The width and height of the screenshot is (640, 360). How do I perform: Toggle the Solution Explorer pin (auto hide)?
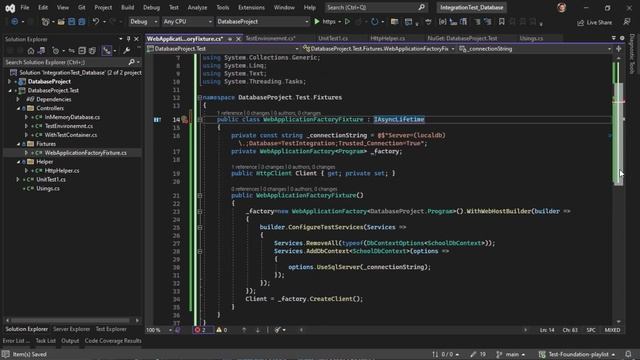pos(129,39)
